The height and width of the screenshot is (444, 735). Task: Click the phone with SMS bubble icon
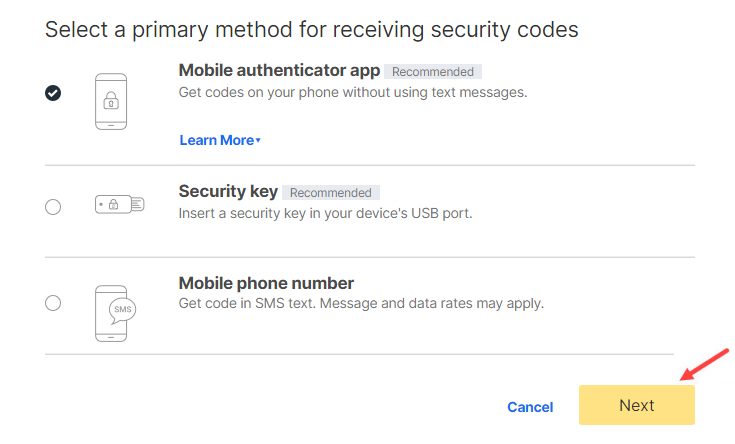tap(115, 313)
